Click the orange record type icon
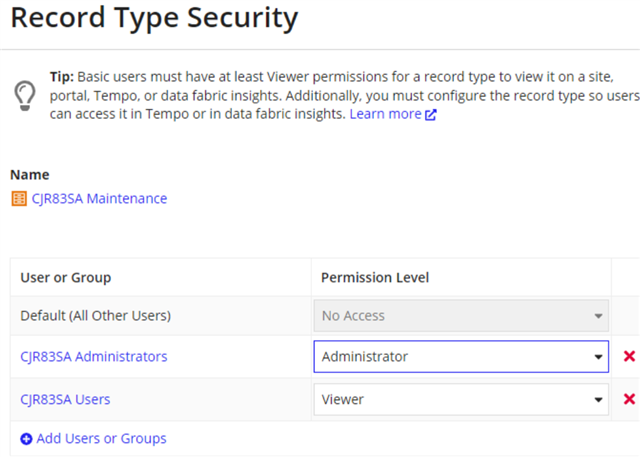 [19, 199]
